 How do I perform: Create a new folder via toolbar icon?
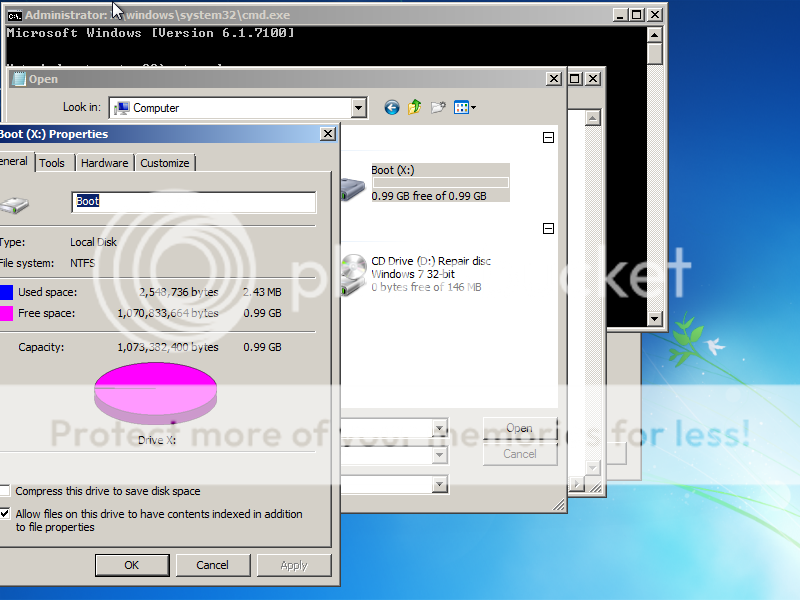pos(438,107)
